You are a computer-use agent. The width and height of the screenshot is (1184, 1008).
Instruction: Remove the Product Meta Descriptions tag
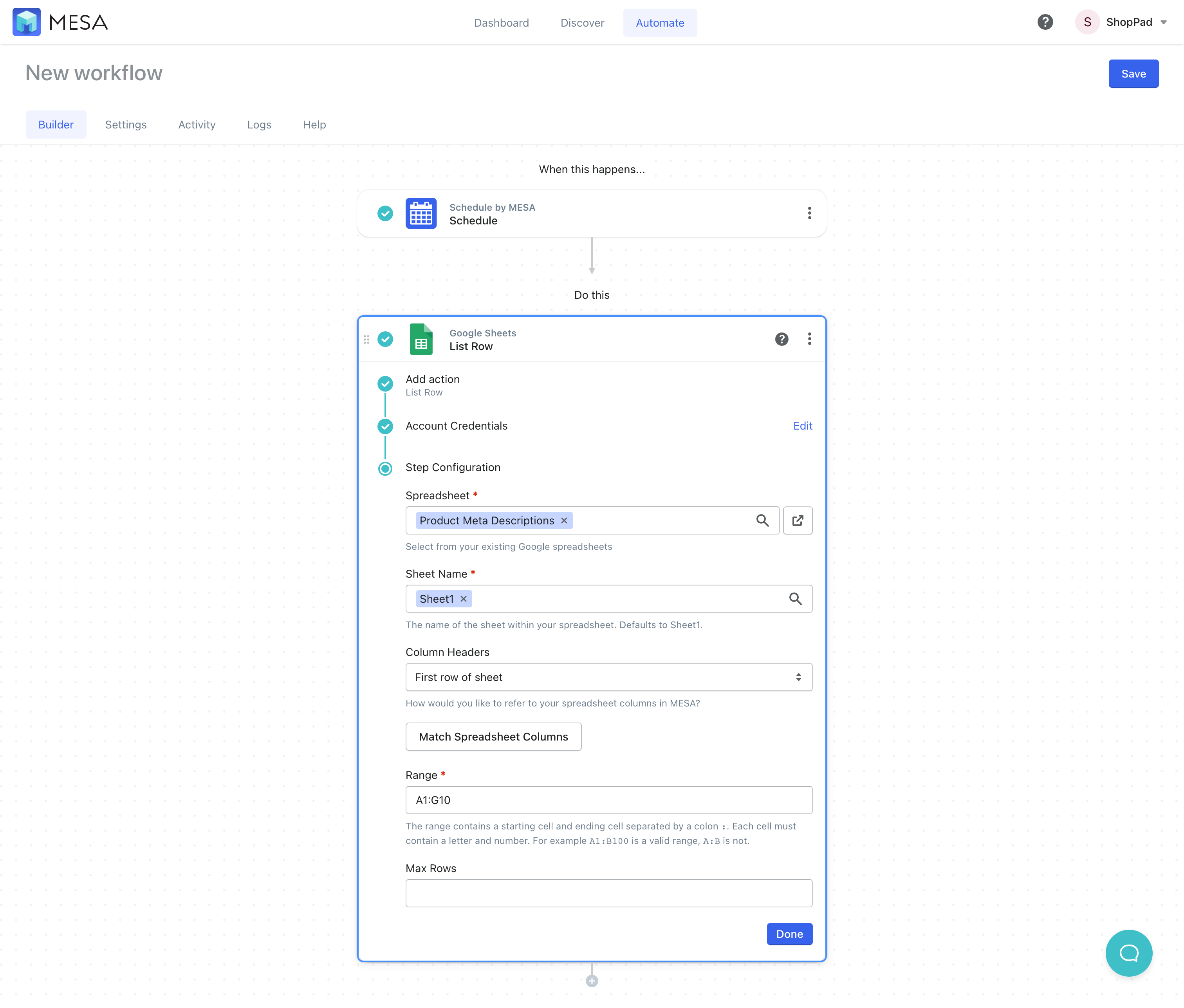(564, 520)
